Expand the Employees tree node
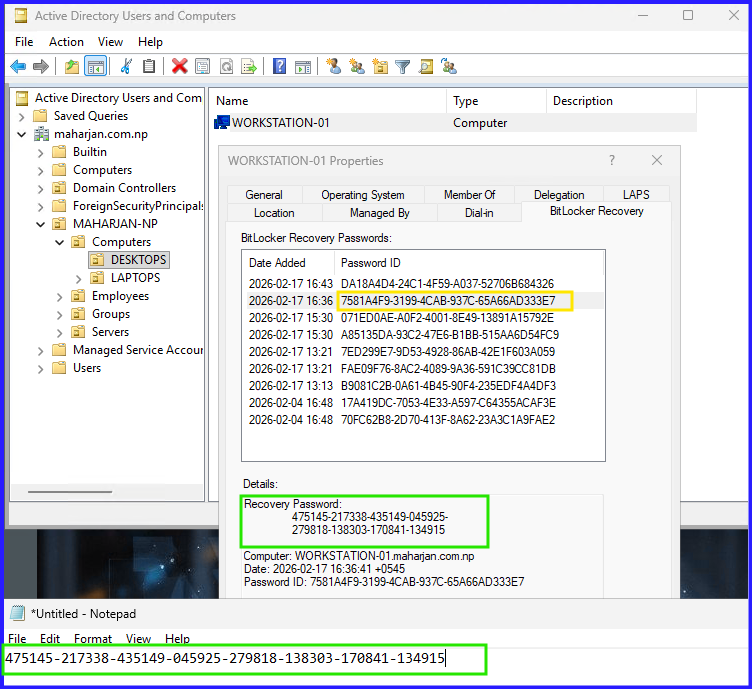The width and height of the screenshot is (752, 689). click(x=60, y=296)
